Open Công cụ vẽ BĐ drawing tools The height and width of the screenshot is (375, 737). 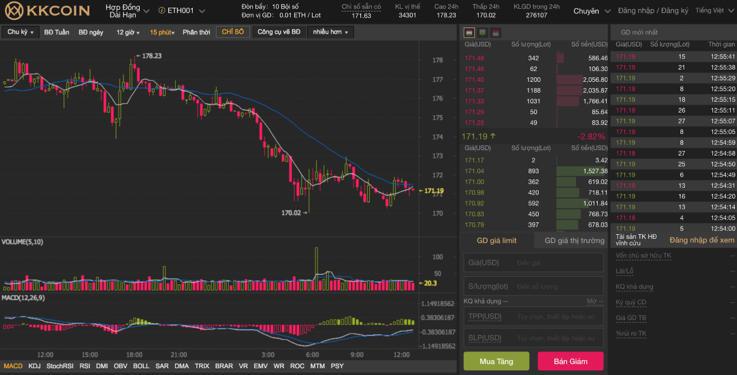[x=279, y=32]
